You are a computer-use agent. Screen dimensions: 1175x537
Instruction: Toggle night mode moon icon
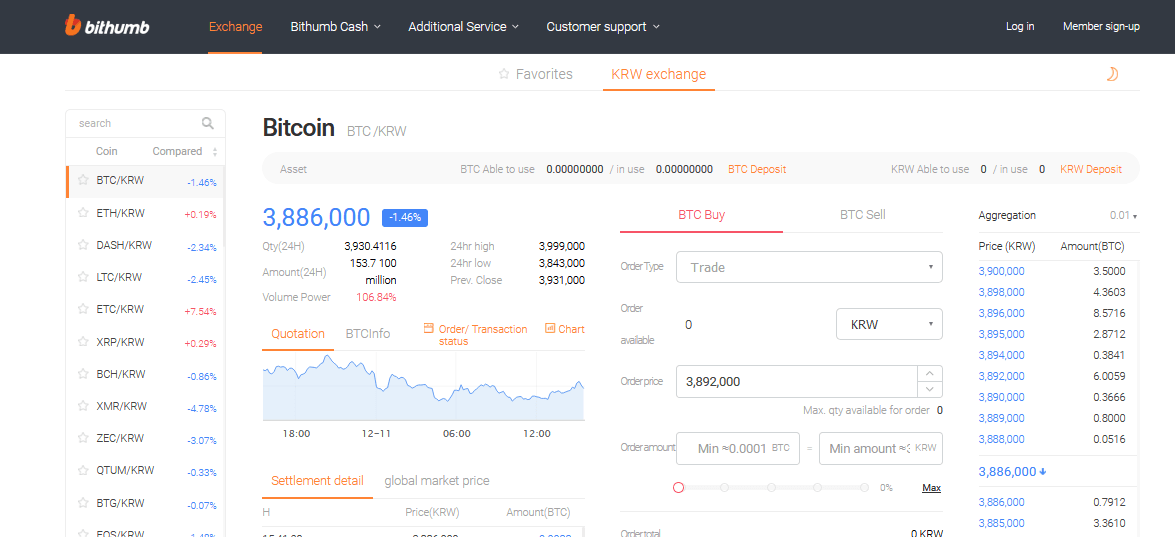(x=1112, y=74)
